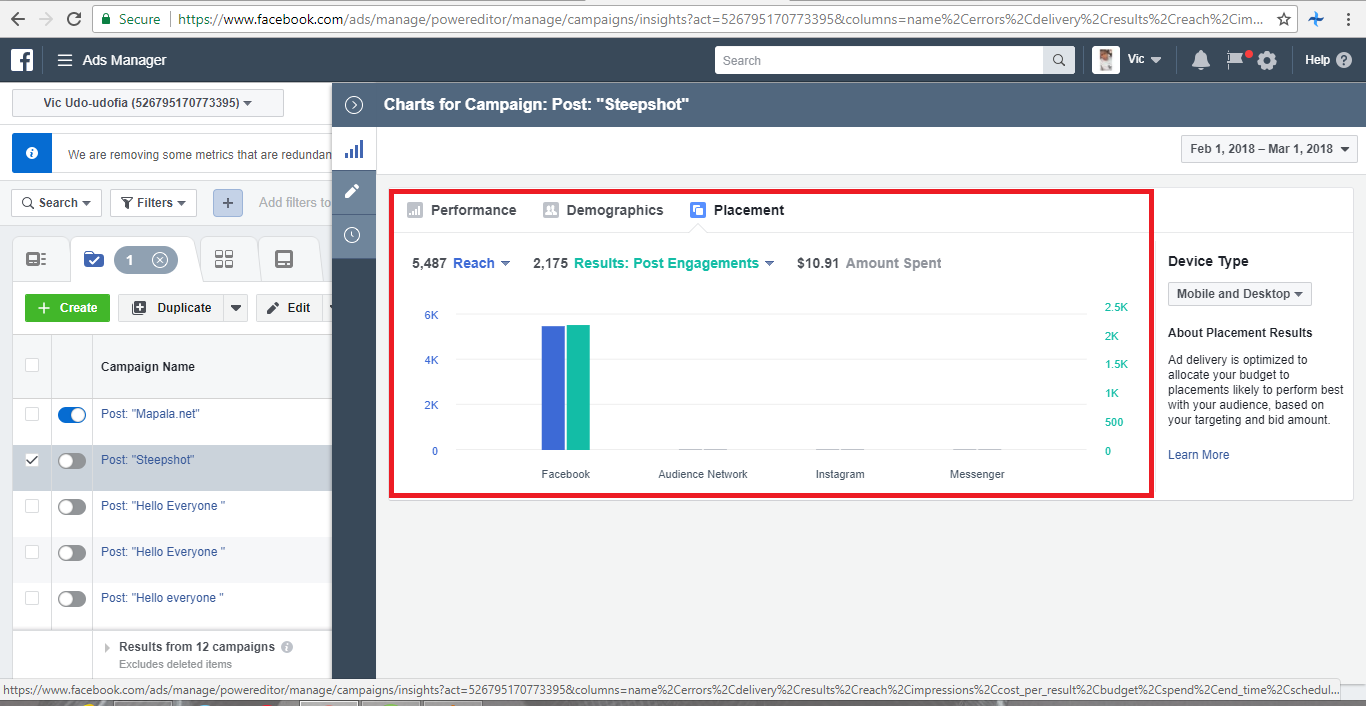Click the Duplicate button

[x=171, y=308]
